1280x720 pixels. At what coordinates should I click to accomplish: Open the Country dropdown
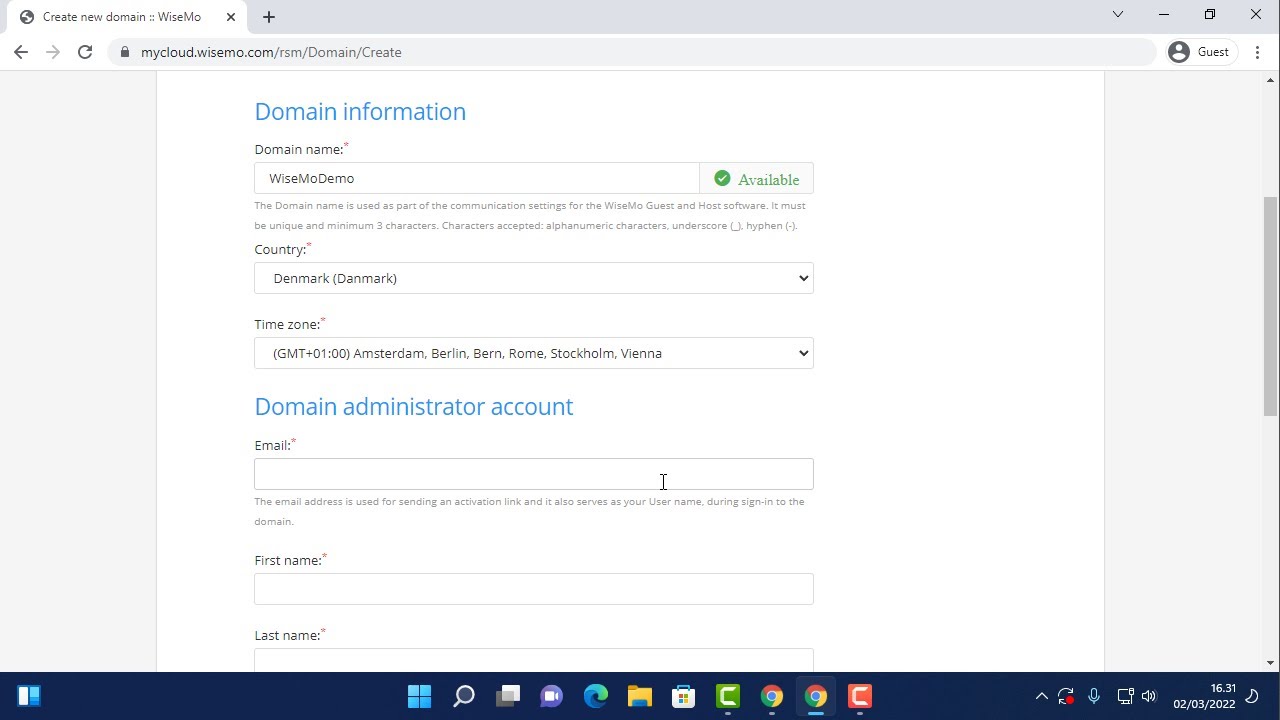(x=534, y=278)
